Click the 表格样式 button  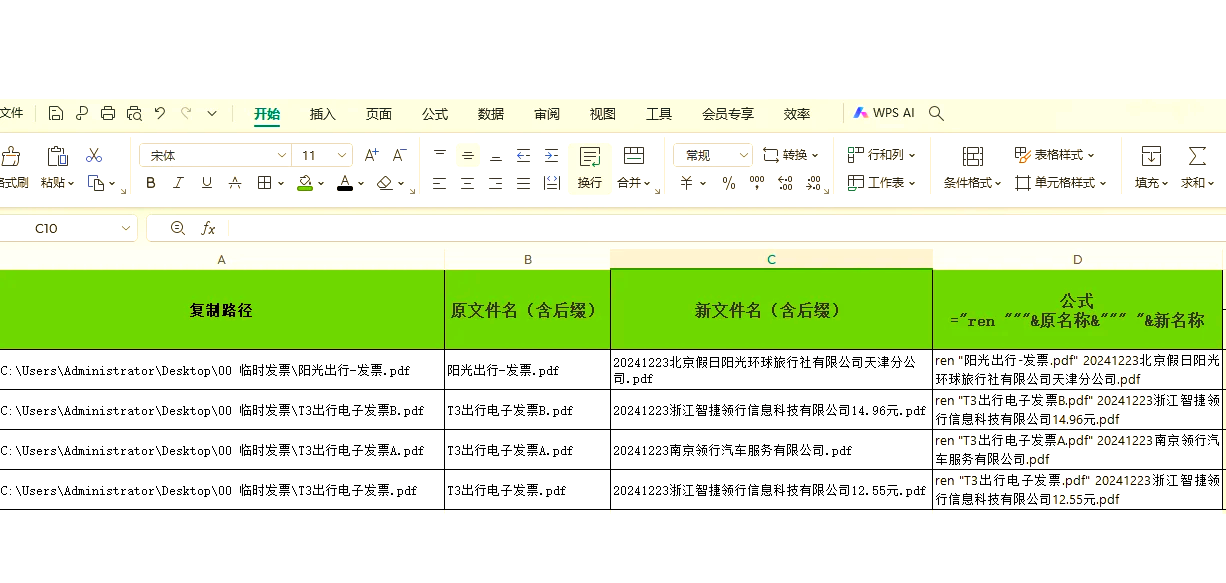click(x=1054, y=155)
